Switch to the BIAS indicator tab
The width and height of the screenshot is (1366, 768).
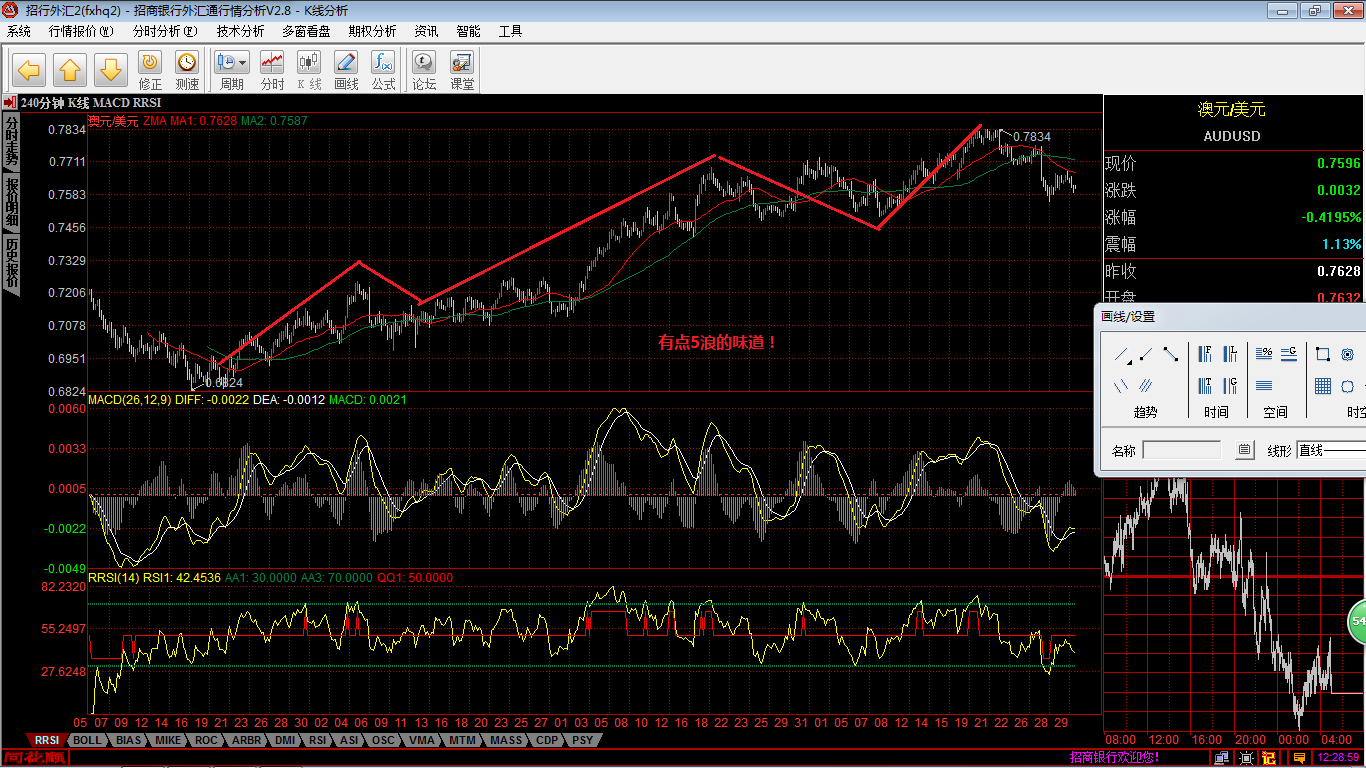pyautogui.click(x=128, y=741)
